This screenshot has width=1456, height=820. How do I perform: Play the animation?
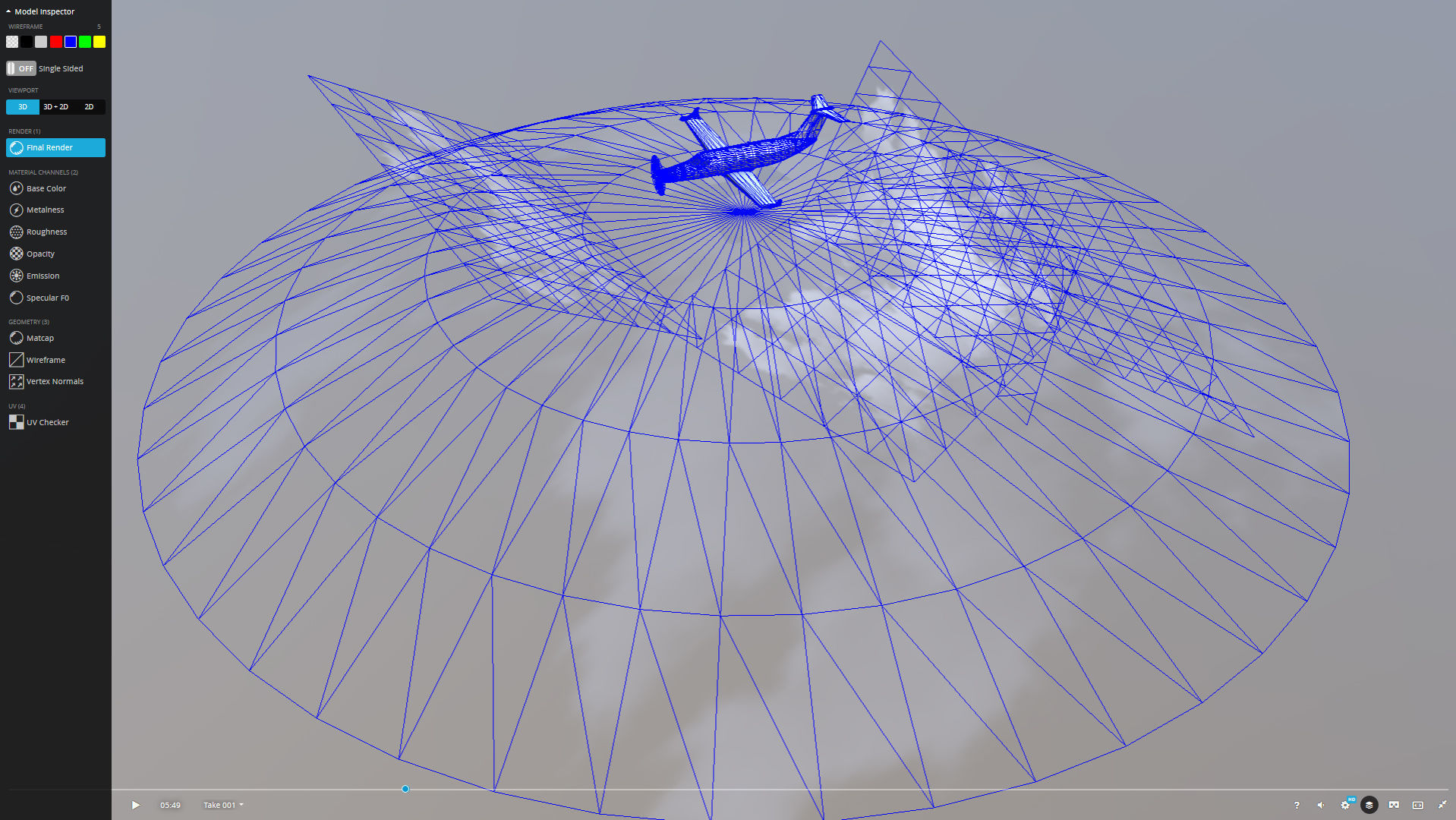pyautogui.click(x=136, y=805)
